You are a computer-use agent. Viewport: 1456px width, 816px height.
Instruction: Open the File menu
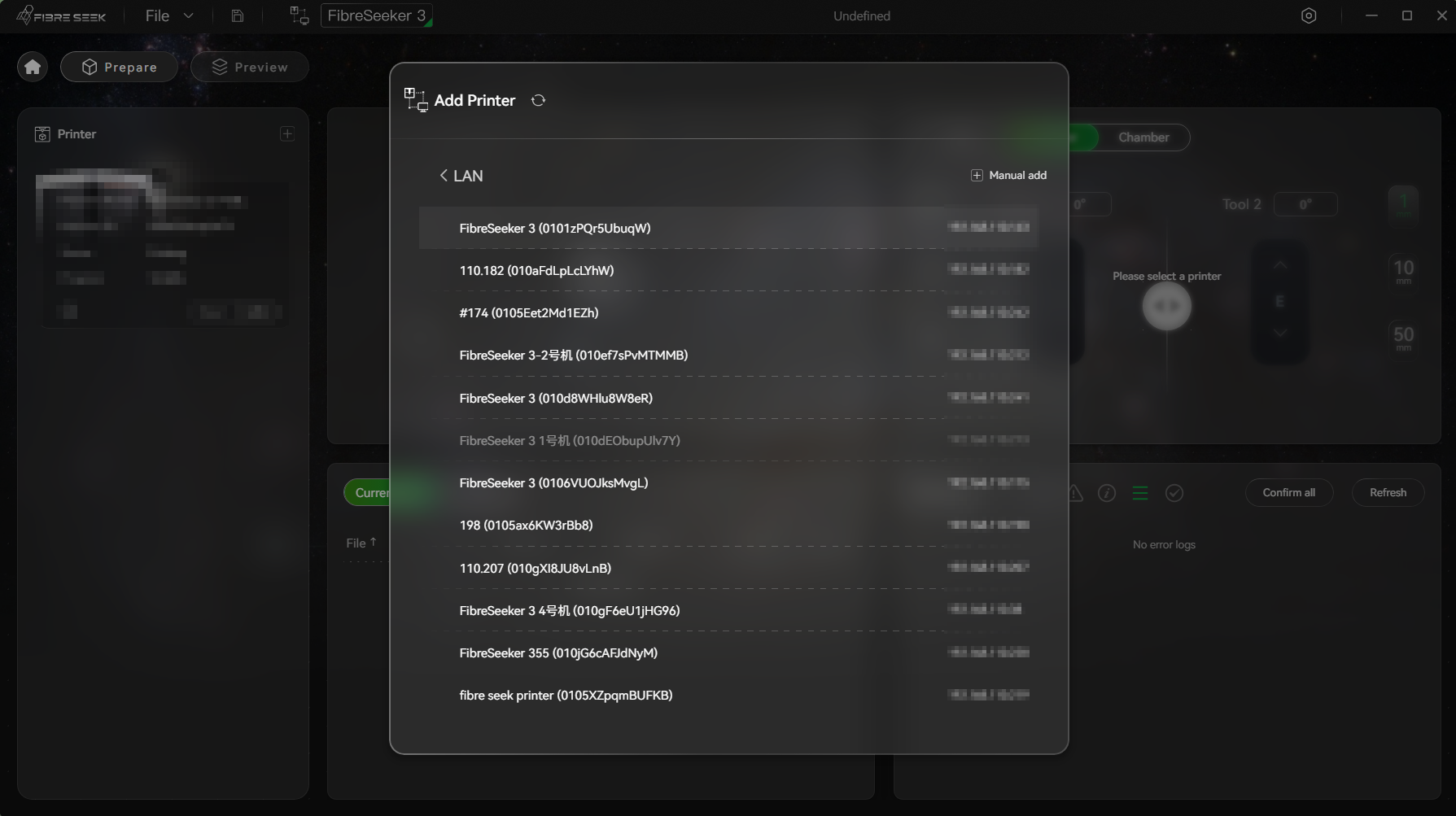(169, 15)
